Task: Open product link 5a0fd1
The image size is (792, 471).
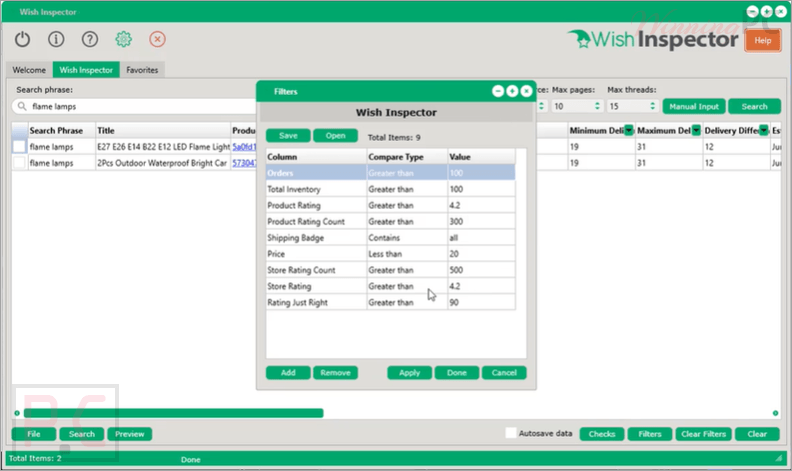Action: pos(244,147)
